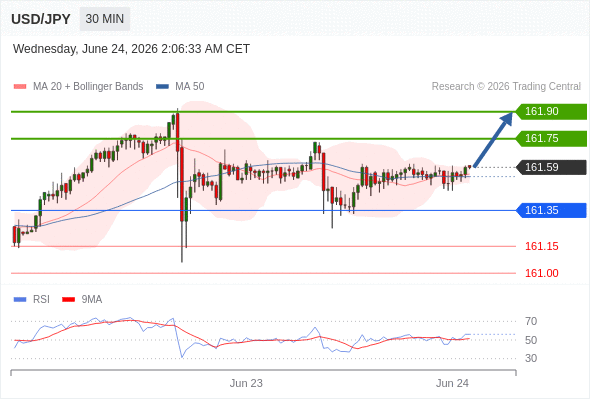Click the Jun 23 time axis label
This screenshot has width=590, height=400.
point(246,383)
